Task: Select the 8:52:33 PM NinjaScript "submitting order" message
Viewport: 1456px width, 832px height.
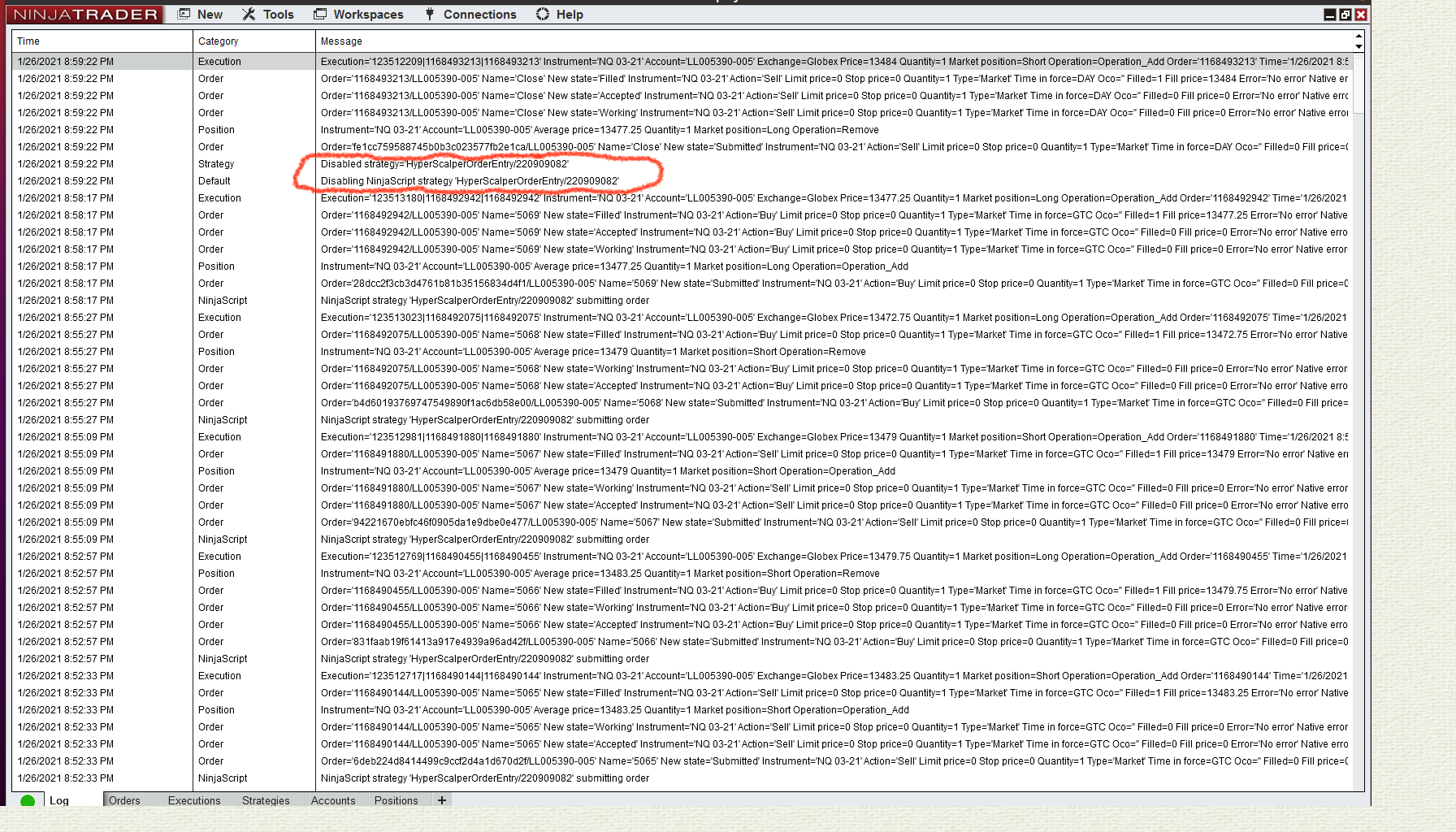Action: (485, 778)
